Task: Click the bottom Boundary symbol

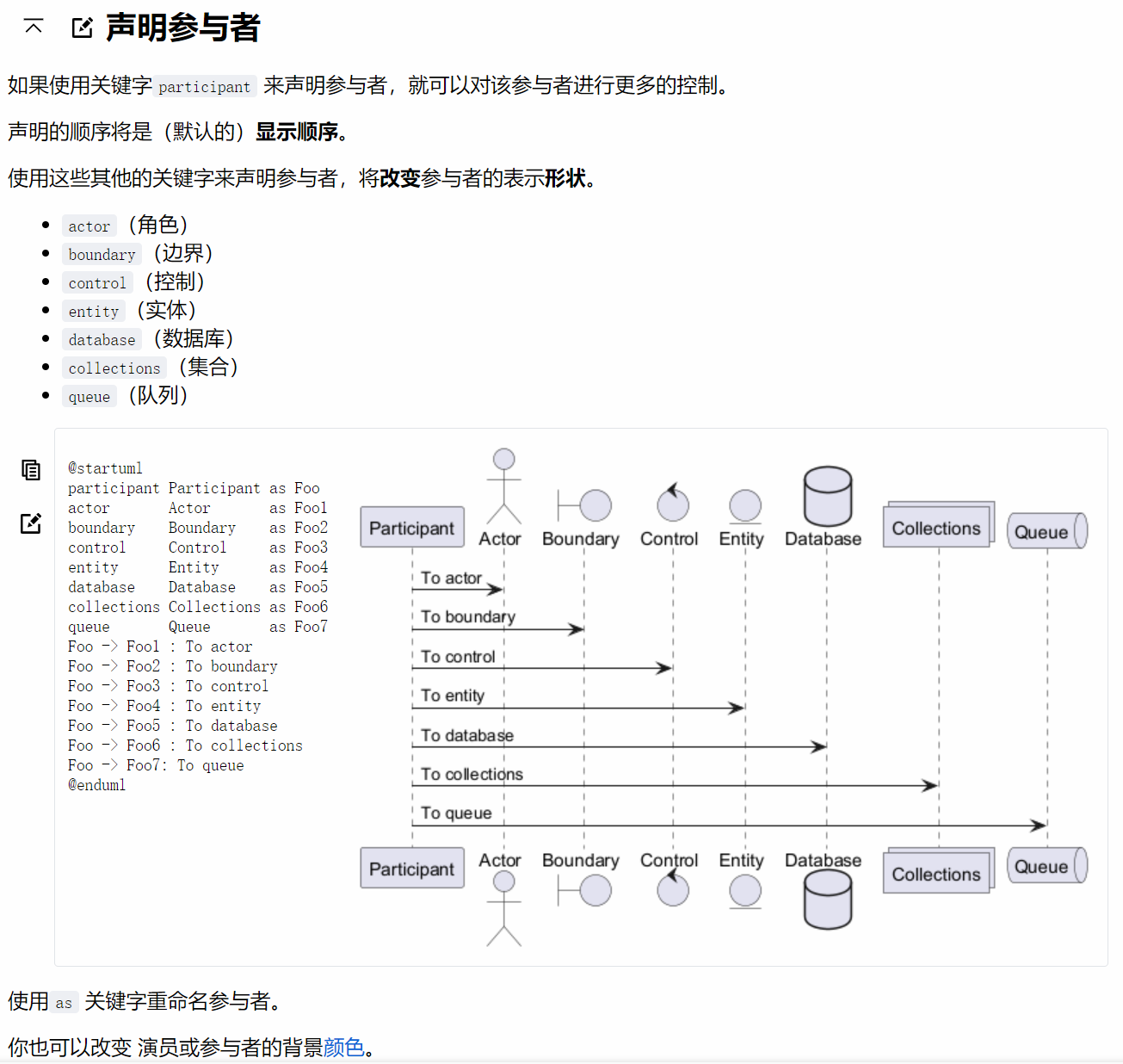Action: pos(585,890)
